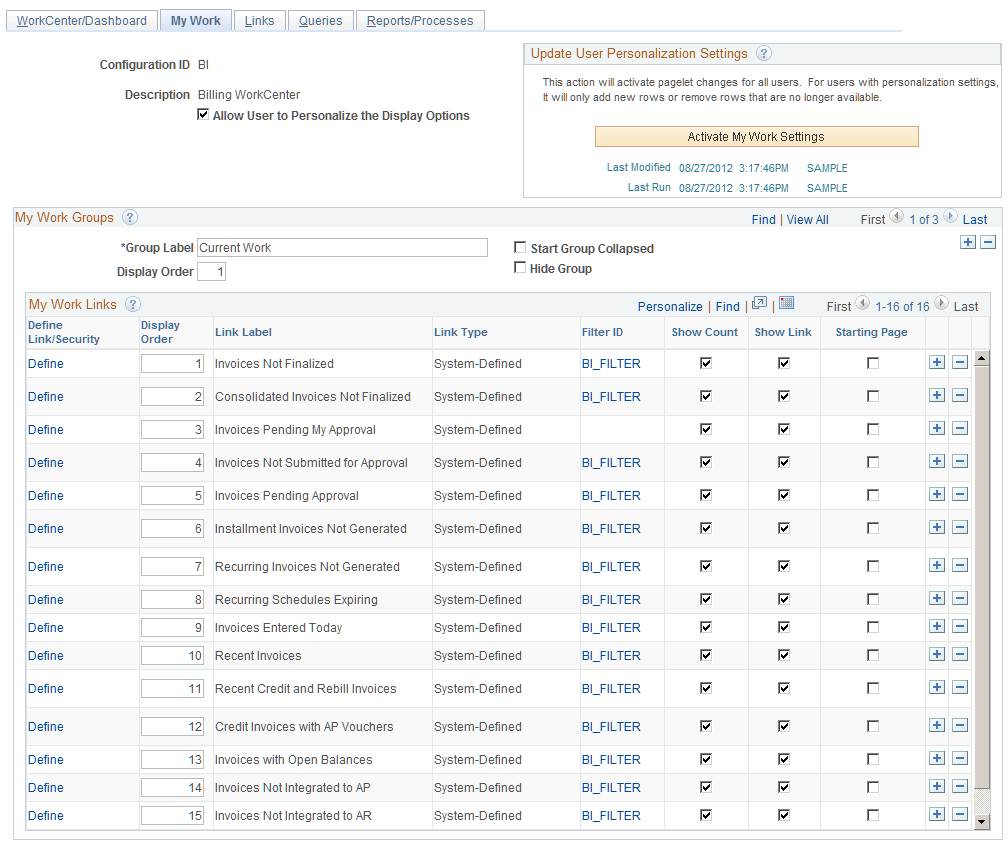The width and height of the screenshot is (1008, 846).
Task: Click the Invoices with Open Balances label
Action: pos(293,760)
